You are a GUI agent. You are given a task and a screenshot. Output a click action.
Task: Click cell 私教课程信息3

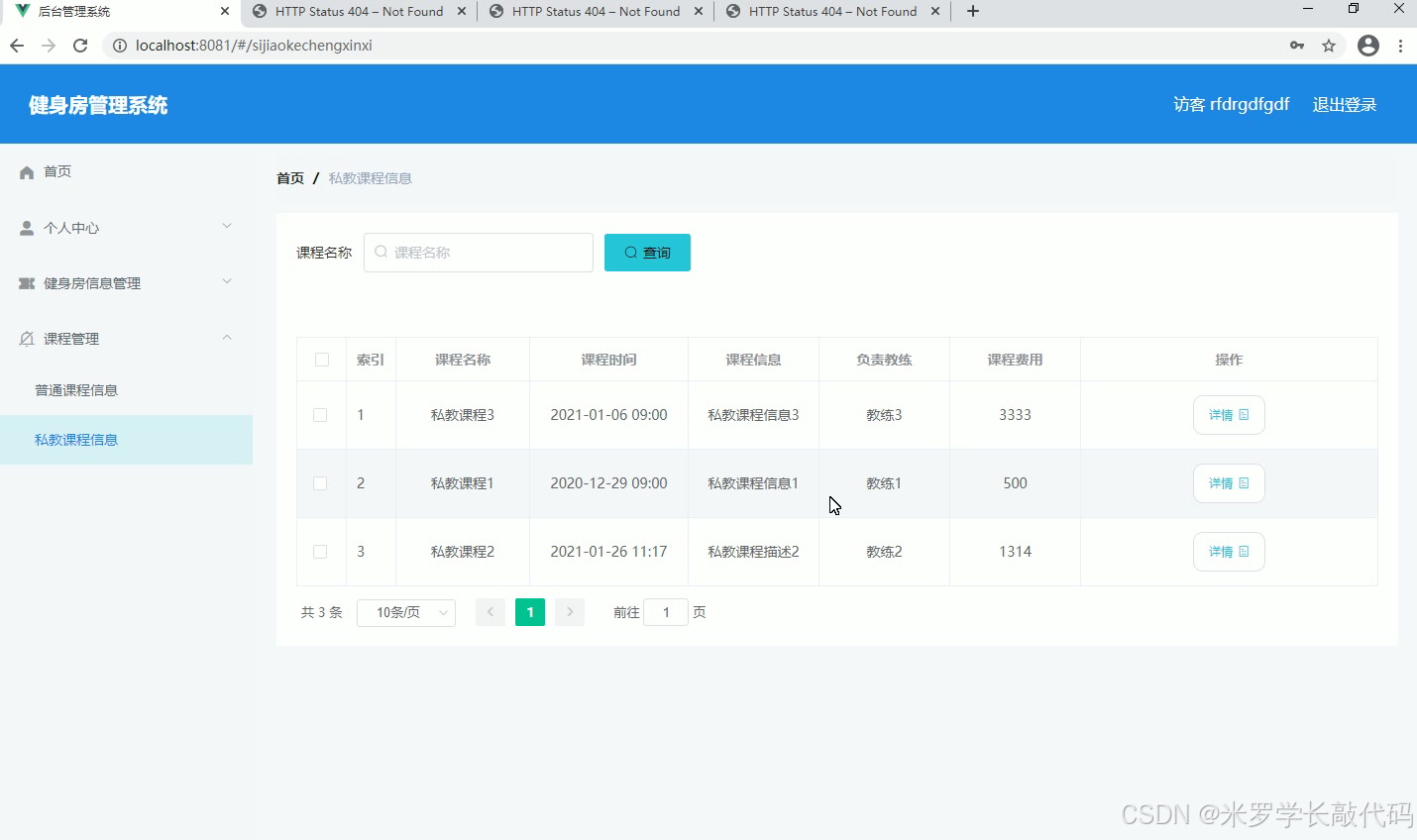[x=753, y=415]
